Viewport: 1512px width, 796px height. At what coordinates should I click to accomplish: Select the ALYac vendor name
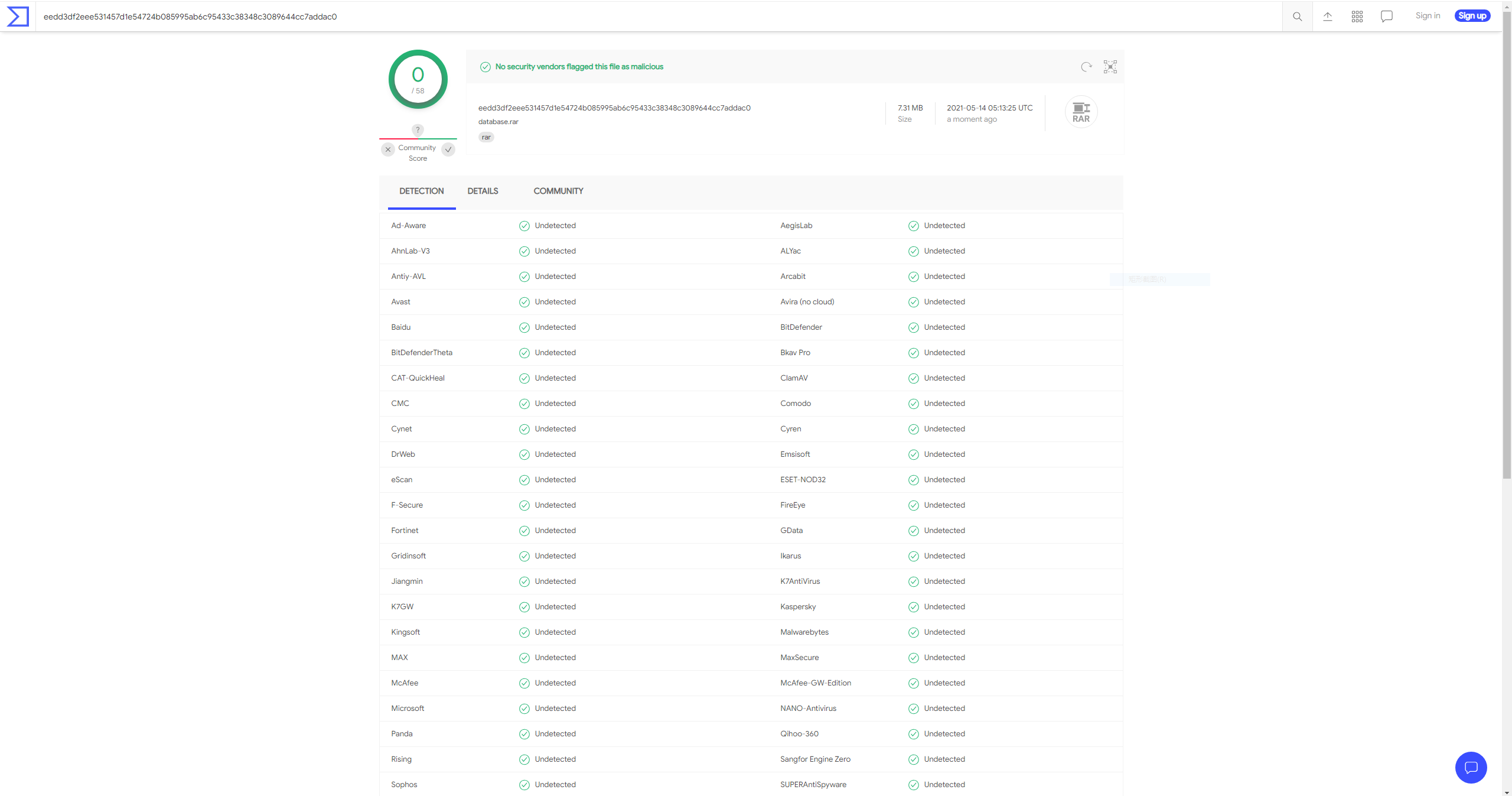click(790, 251)
